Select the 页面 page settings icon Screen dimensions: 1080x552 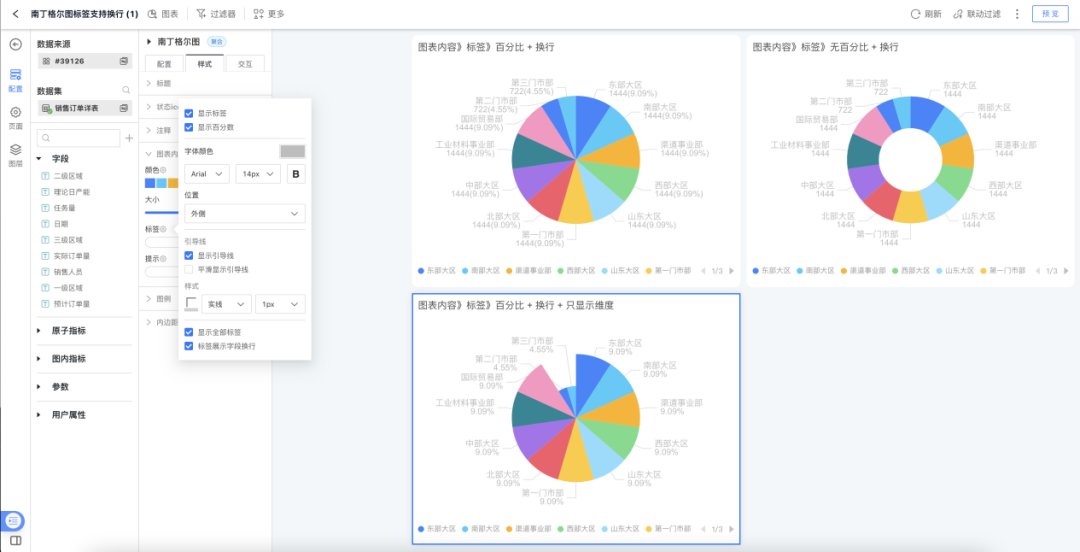[15, 118]
